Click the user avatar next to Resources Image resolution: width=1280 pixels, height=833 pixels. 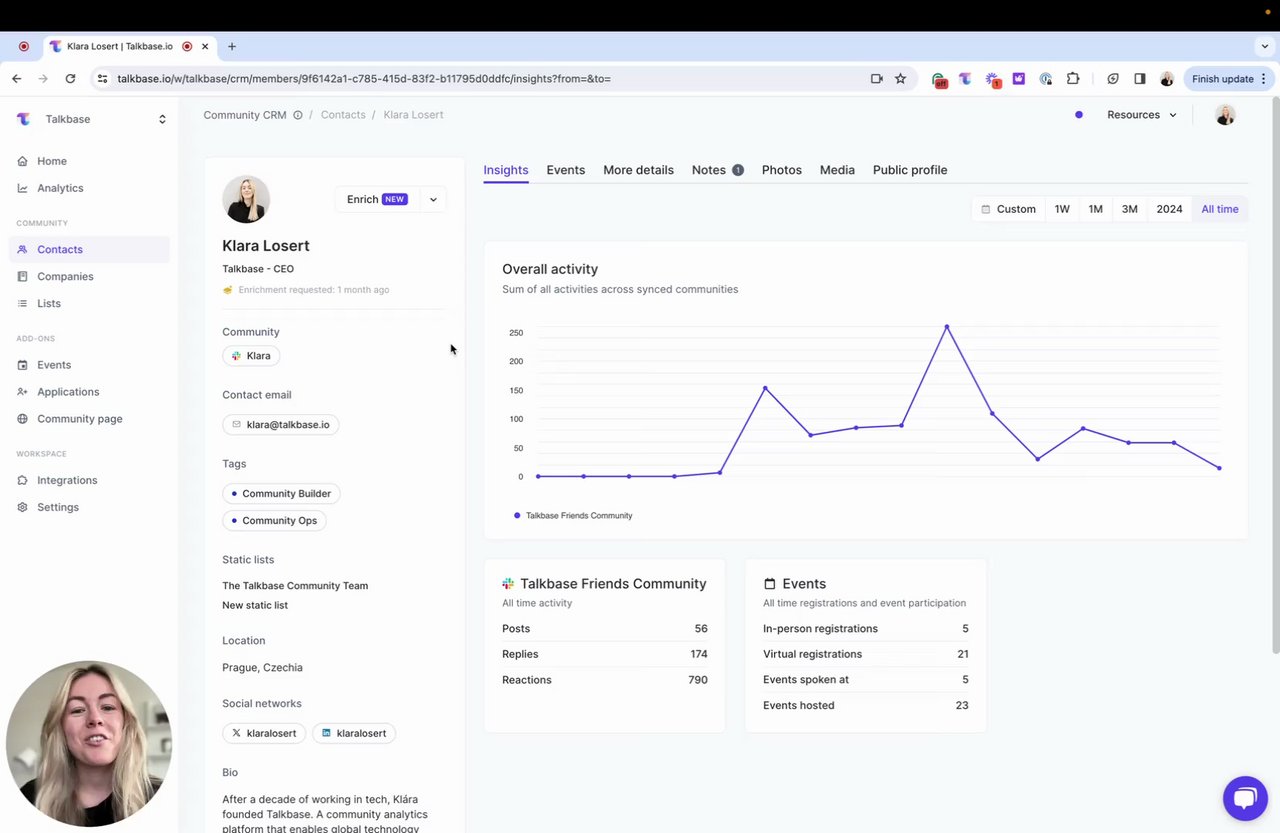pos(1225,115)
